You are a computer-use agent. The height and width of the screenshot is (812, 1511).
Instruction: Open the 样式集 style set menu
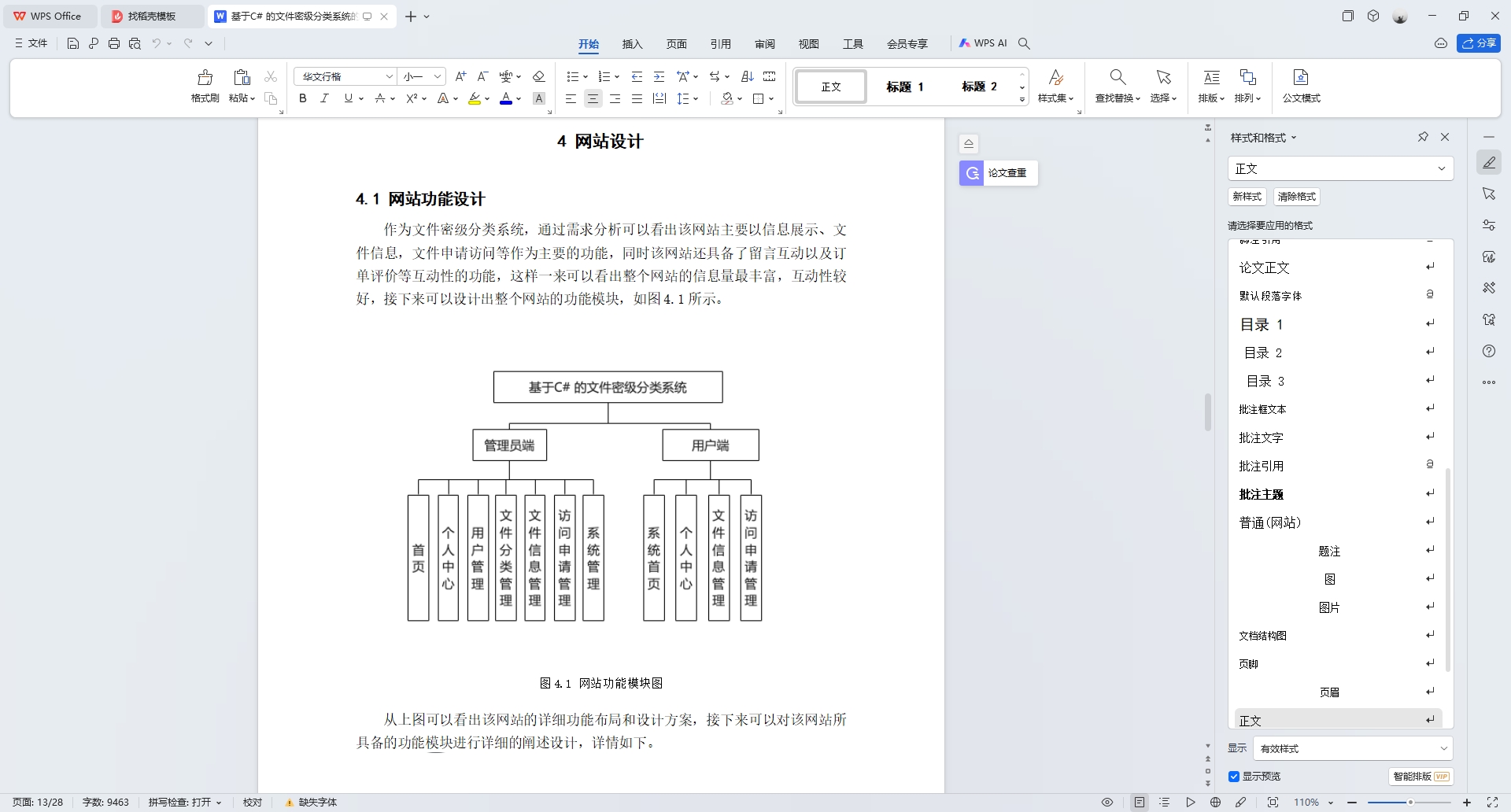point(1056,86)
